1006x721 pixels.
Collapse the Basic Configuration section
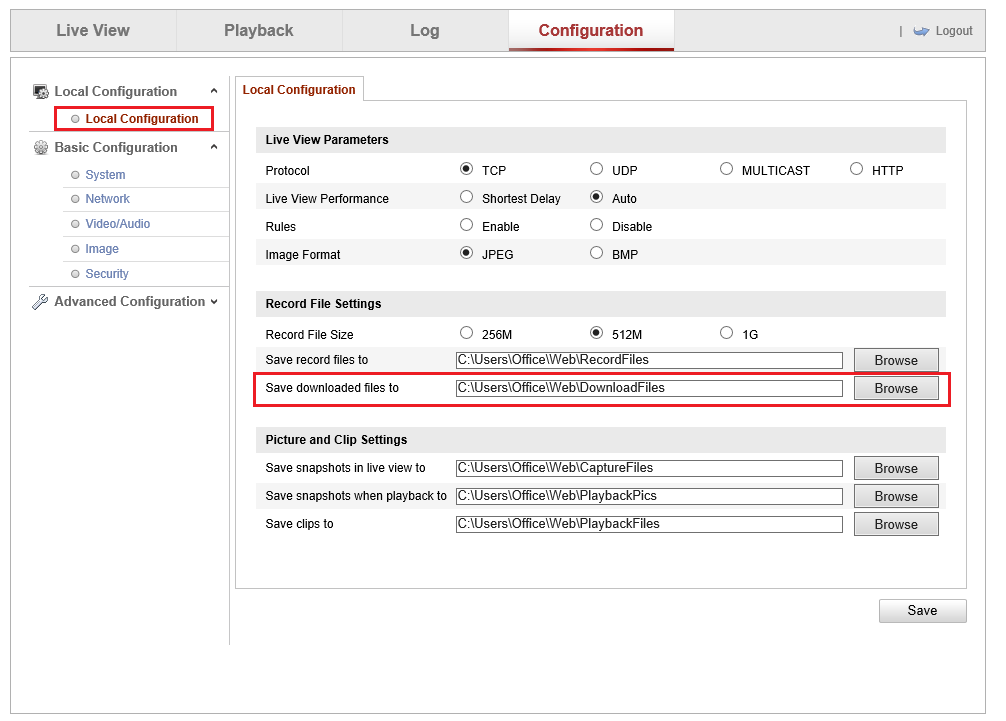pos(214,148)
